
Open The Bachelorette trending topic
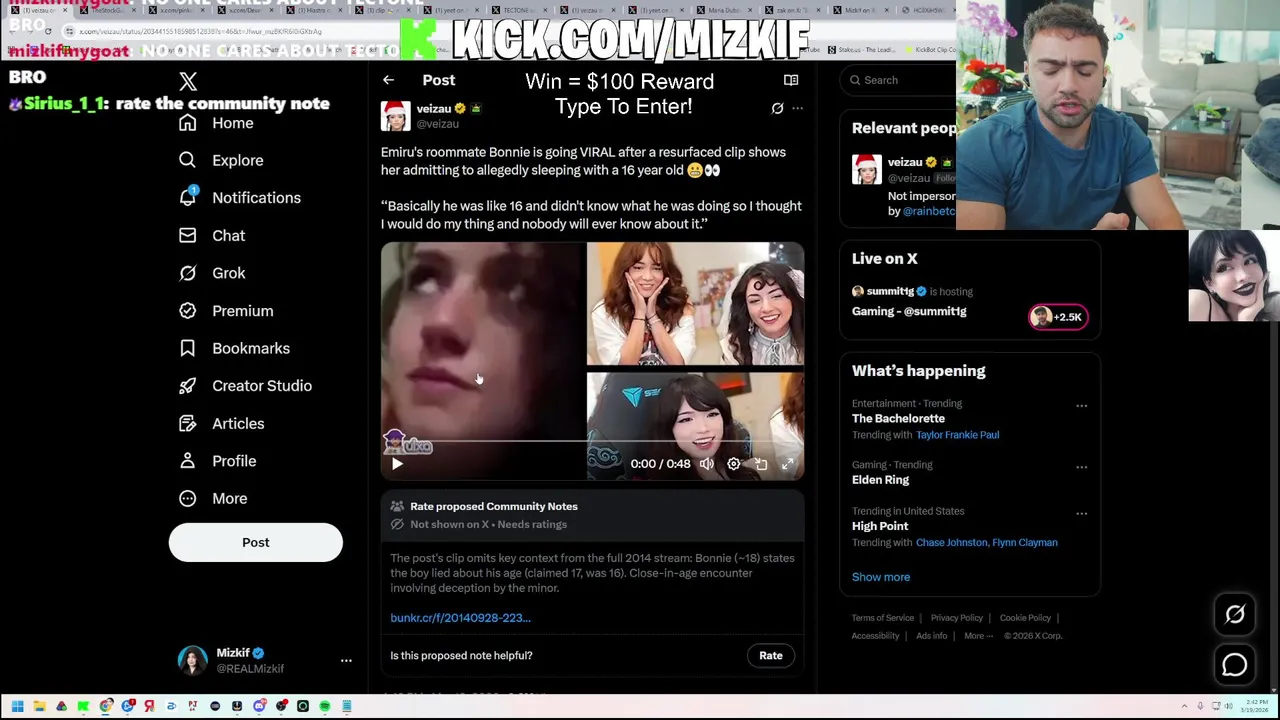click(898, 419)
